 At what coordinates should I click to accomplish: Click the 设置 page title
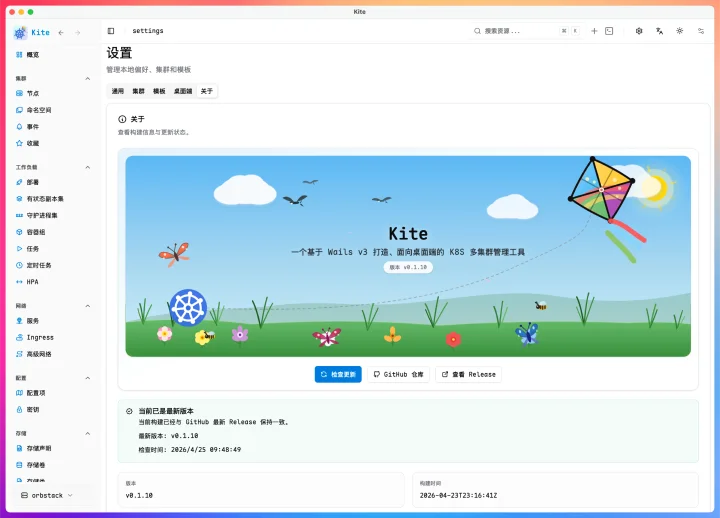coord(119,53)
